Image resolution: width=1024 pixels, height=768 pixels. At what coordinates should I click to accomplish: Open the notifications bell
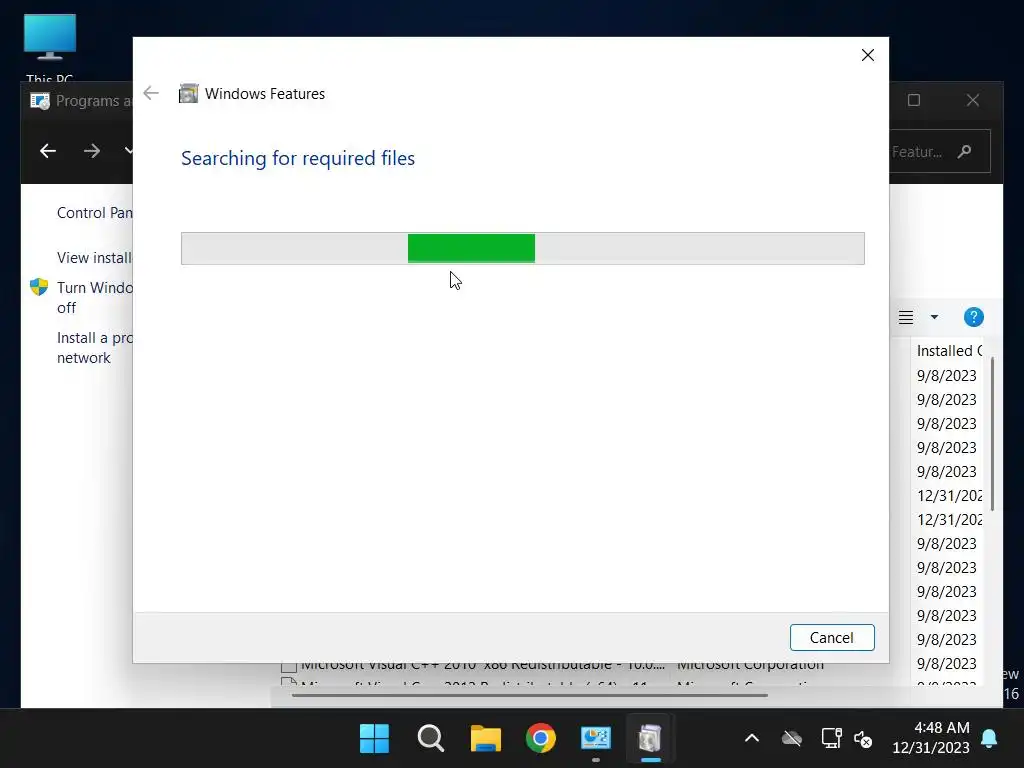(x=989, y=739)
